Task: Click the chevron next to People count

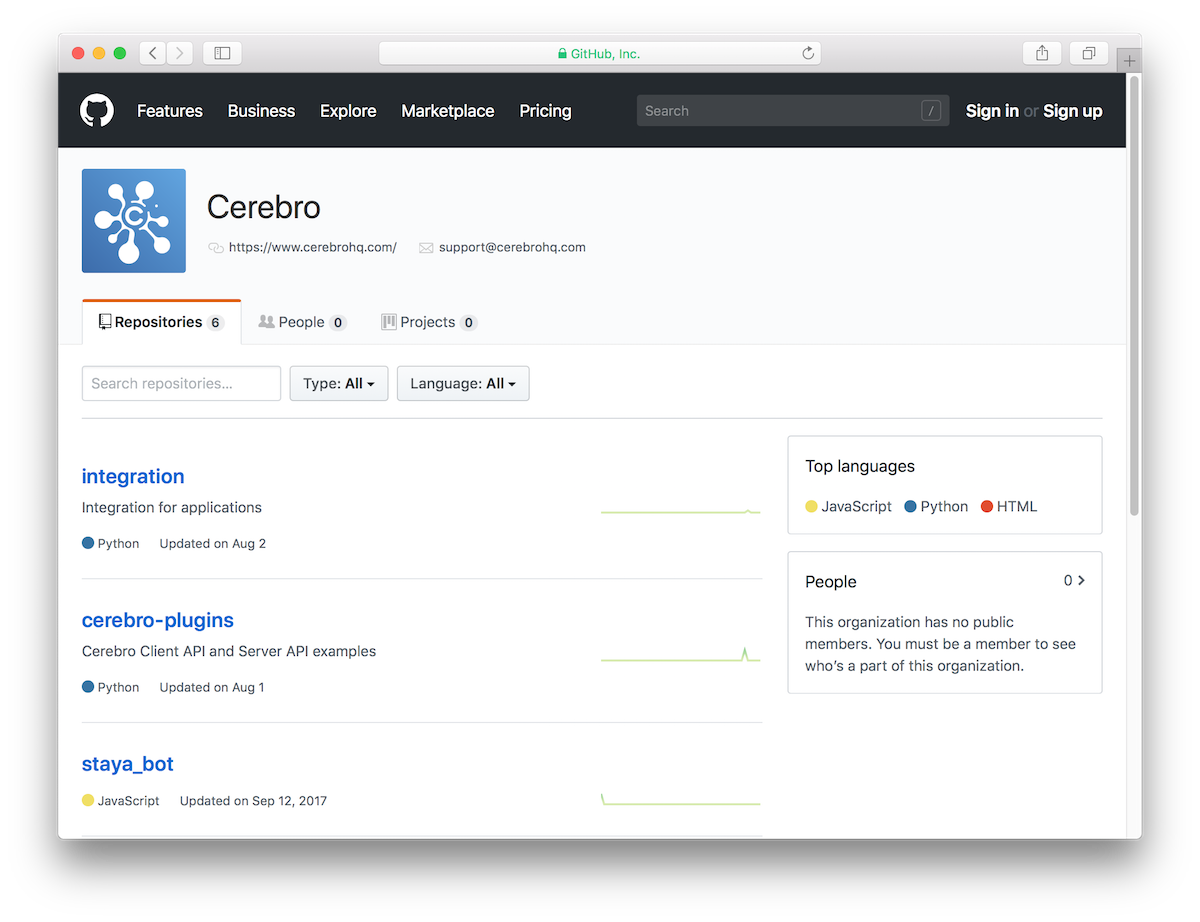Action: 1081,580
